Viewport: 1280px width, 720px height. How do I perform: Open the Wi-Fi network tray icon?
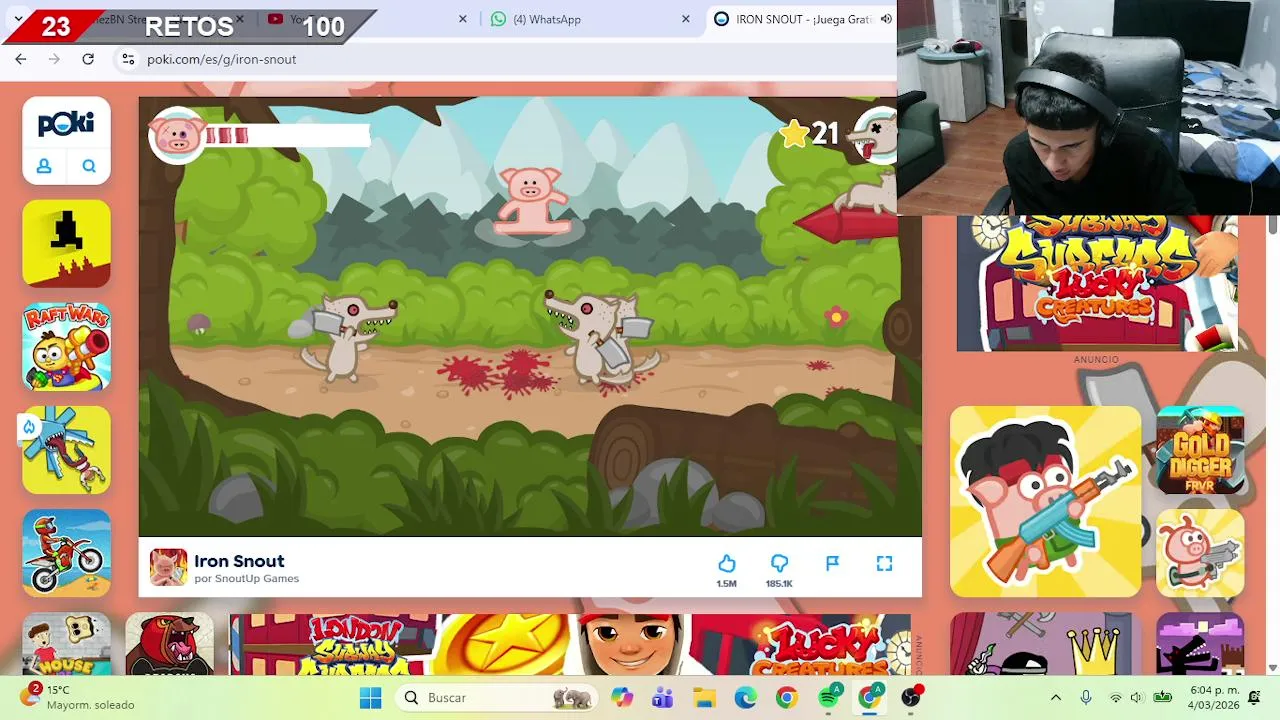tap(1116, 697)
